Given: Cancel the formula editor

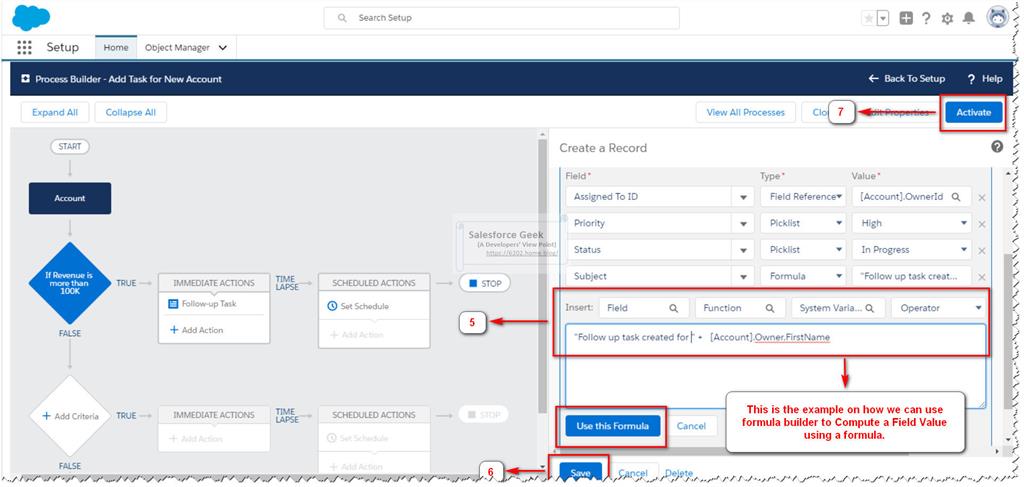Looking at the screenshot, I should tap(691, 426).
